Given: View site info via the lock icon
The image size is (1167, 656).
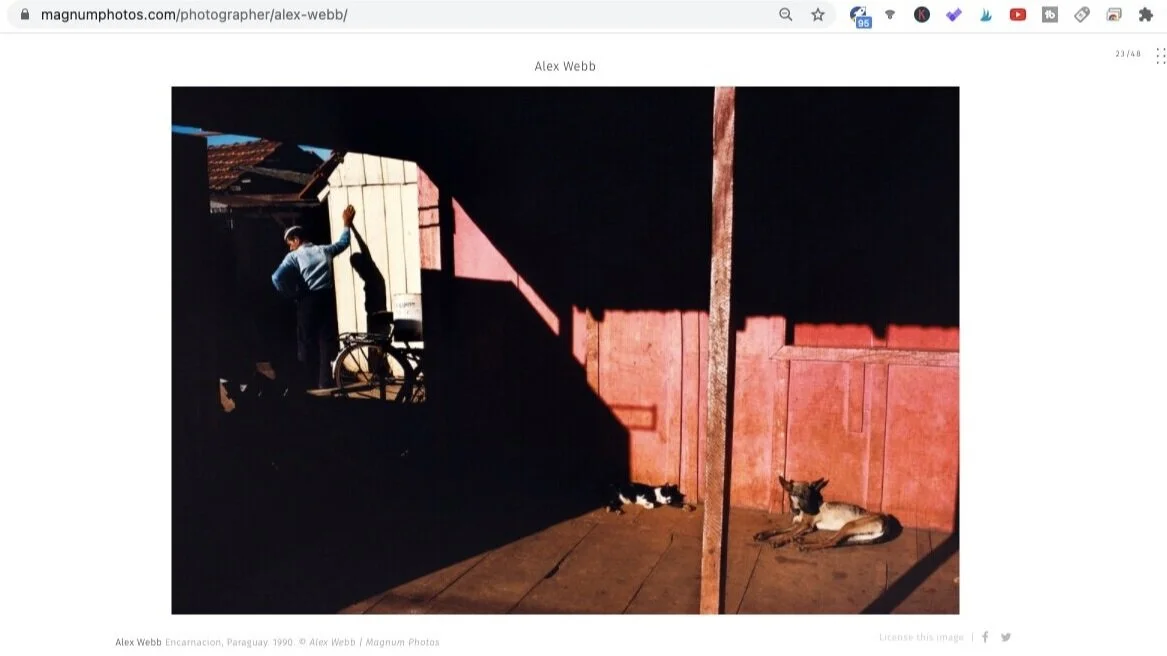Looking at the screenshot, I should (25, 14).
